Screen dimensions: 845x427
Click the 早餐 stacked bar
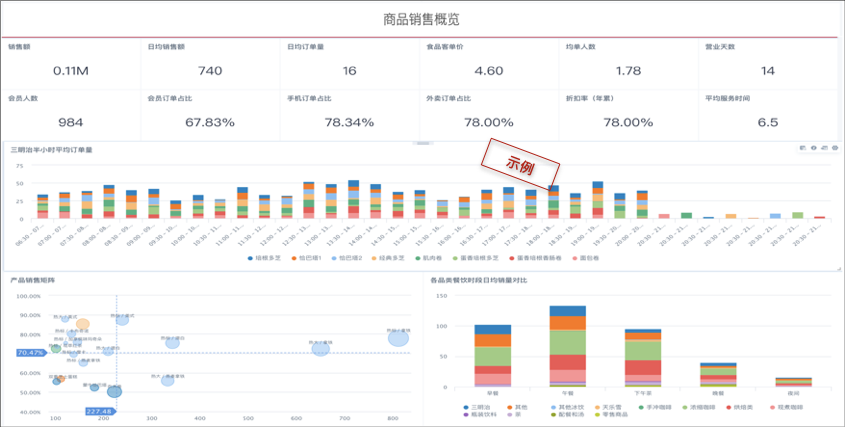[493, 356]
